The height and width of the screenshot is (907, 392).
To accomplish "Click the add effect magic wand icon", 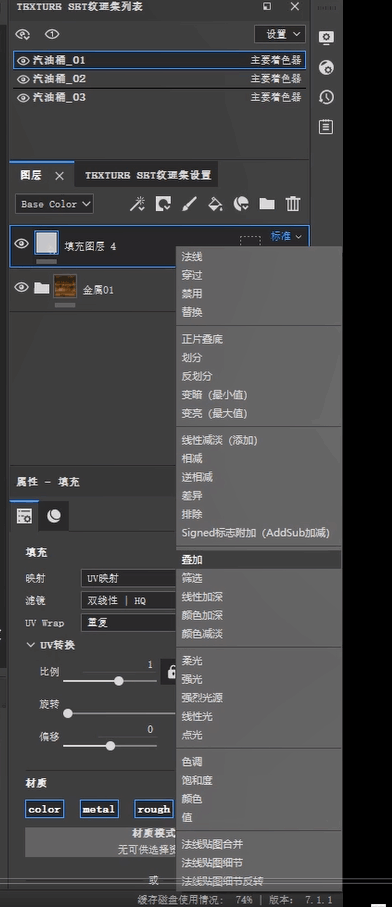I will click(137, 204).
